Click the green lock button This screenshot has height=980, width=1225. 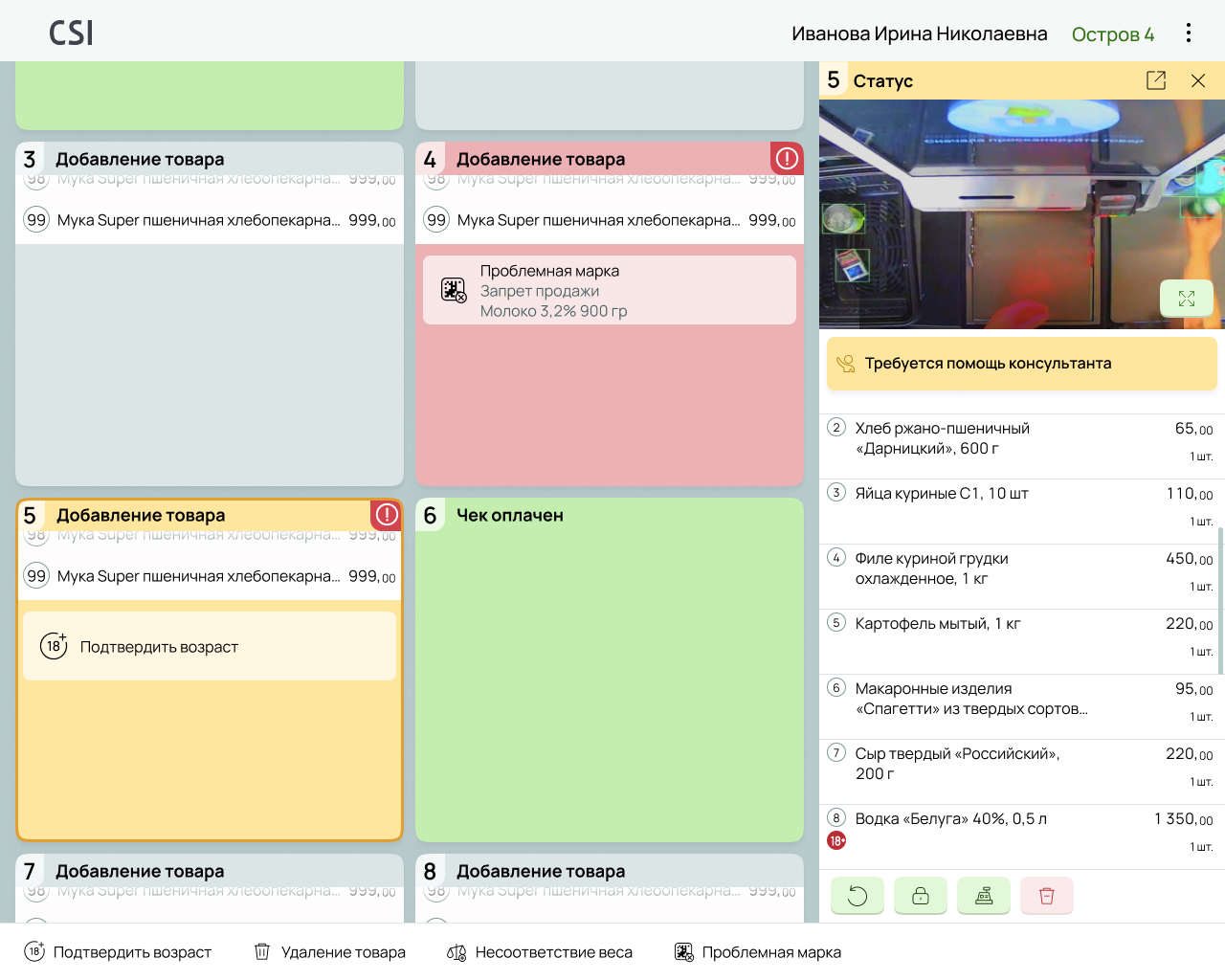pos(921,896)
